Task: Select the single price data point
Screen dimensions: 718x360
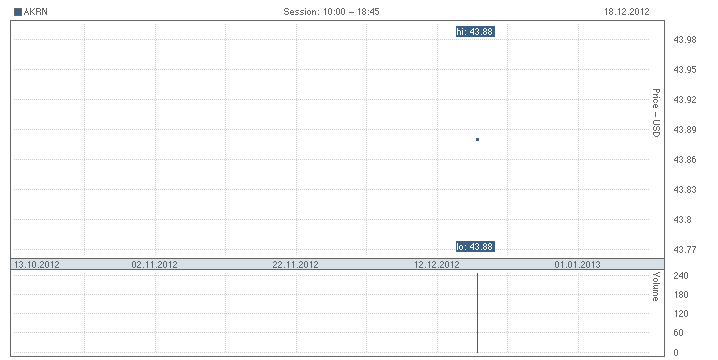Action: click(477, 139)
